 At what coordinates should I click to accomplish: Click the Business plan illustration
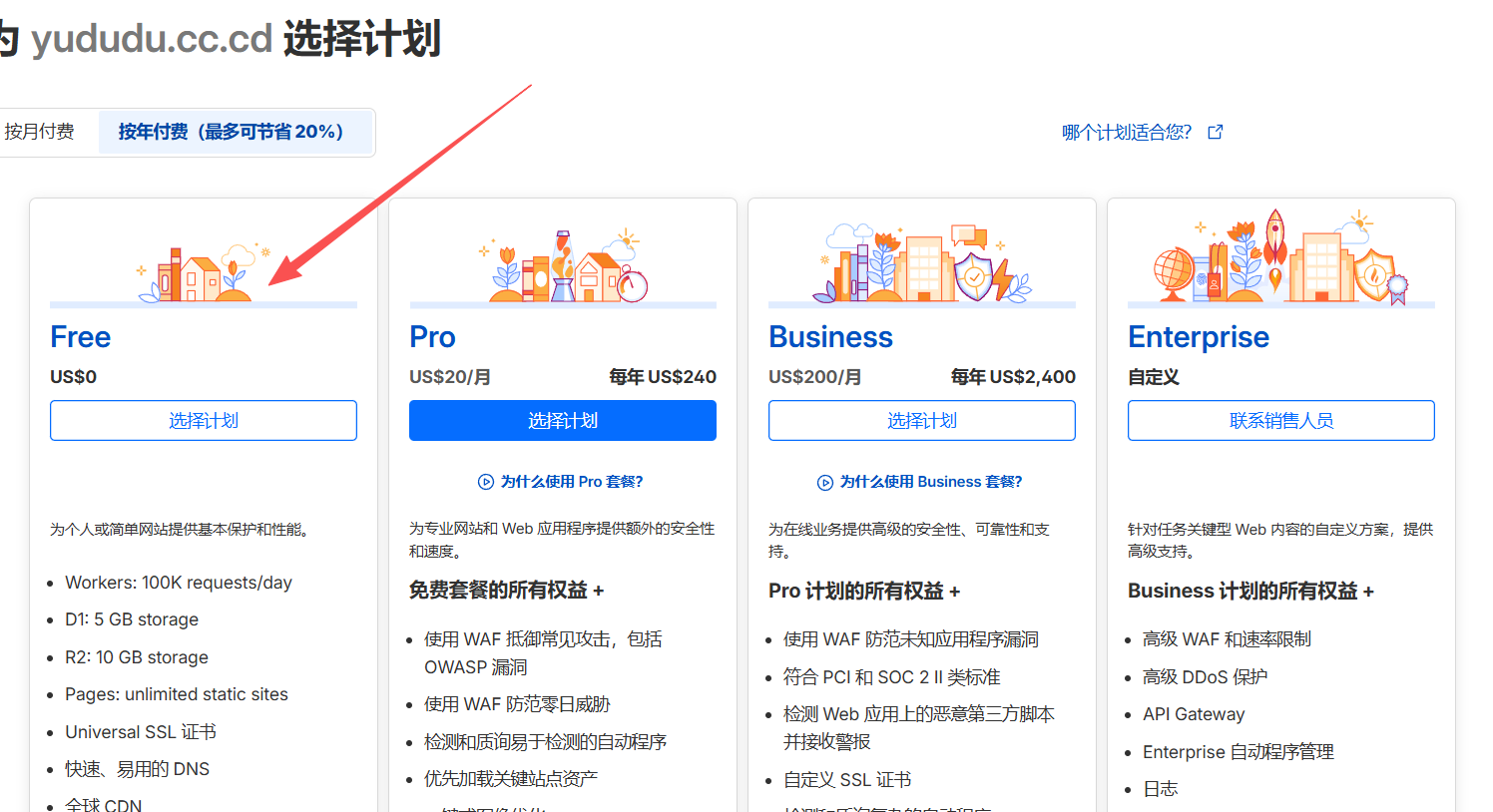pyautogui.click(x=922, y=263)
